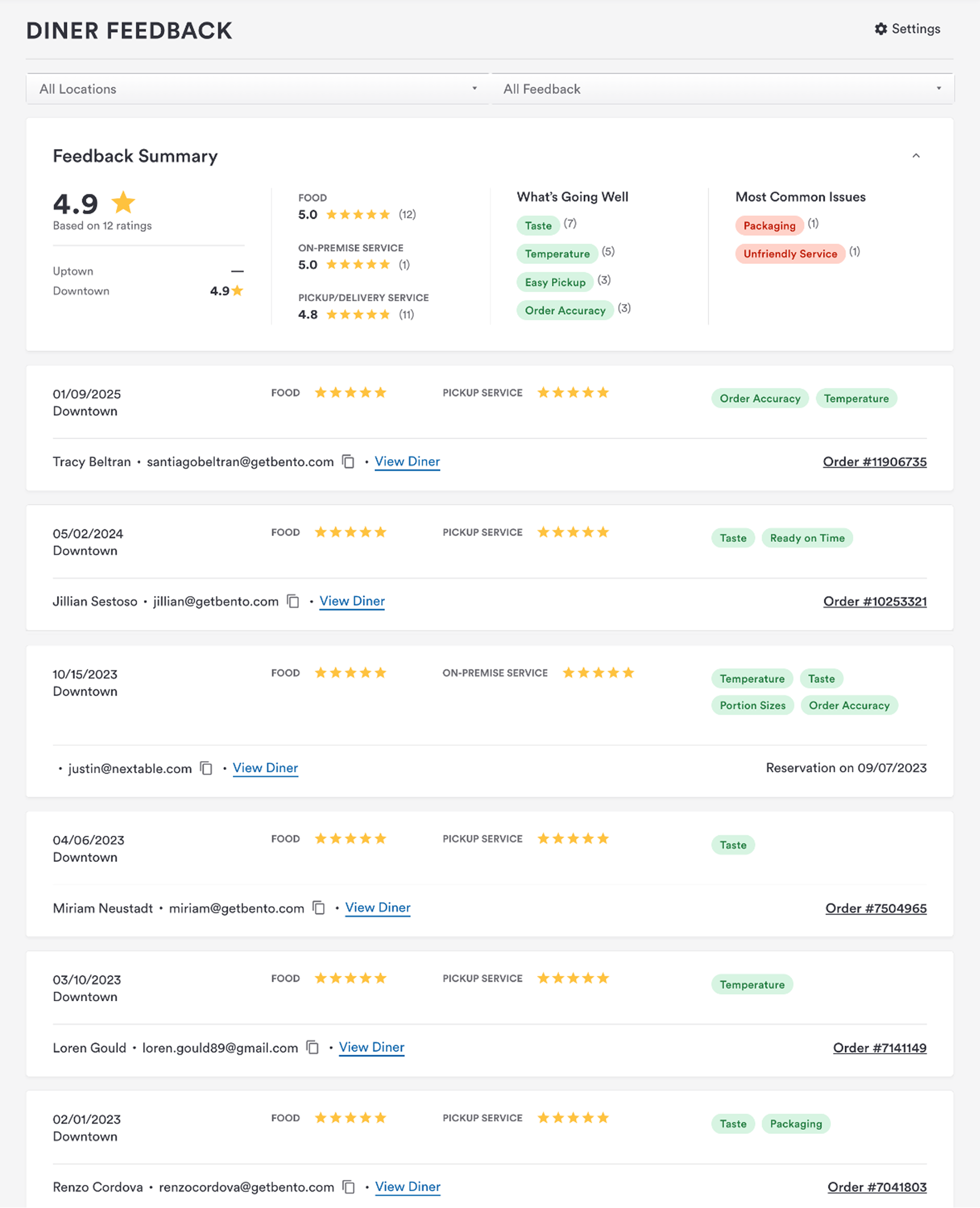Open Order #10253321 link

874,601
